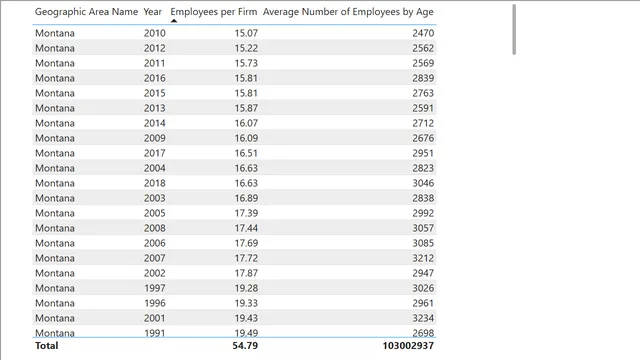Select year cell 2005
The width and height of the screenshot is (640, 360).
155,213
